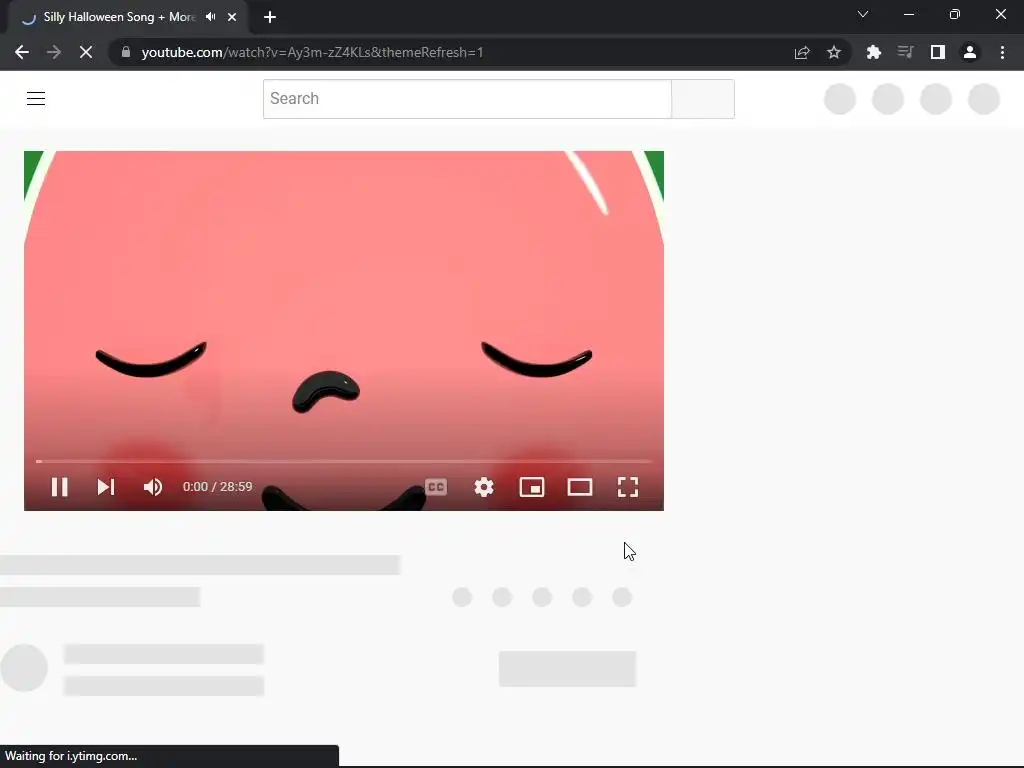Mute the tab via speaker icon

point(211,17)
